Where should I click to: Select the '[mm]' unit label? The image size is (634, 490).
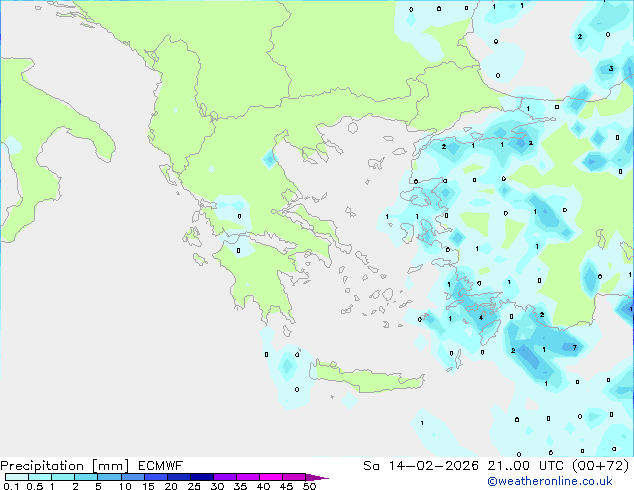click(x=110, y=466)
